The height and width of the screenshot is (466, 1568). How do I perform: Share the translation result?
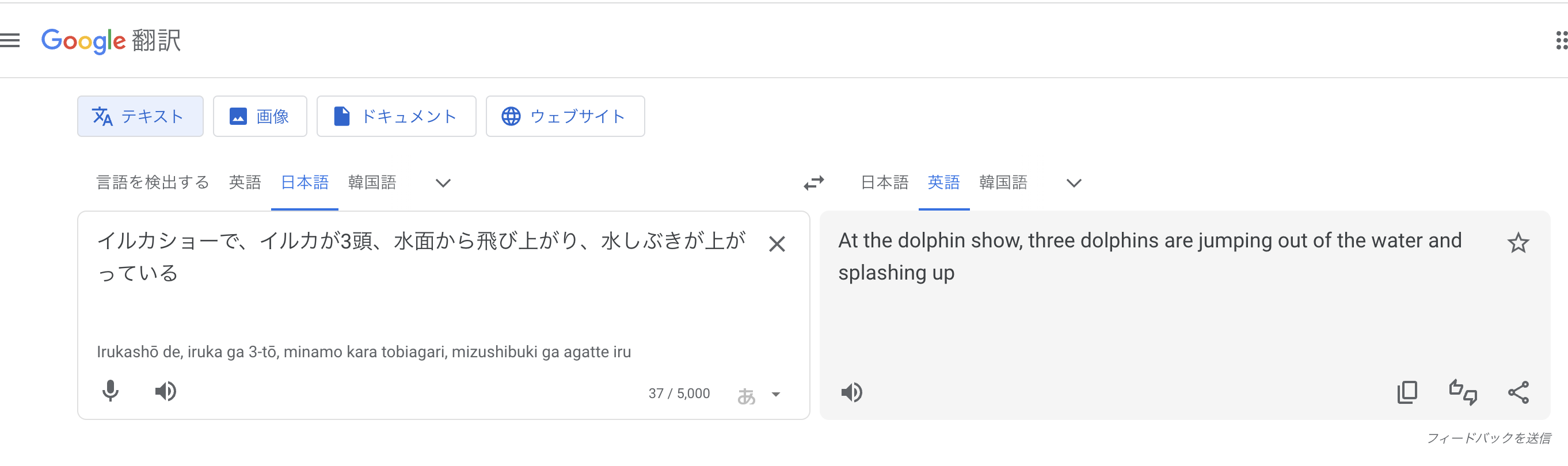(1518, 392)
